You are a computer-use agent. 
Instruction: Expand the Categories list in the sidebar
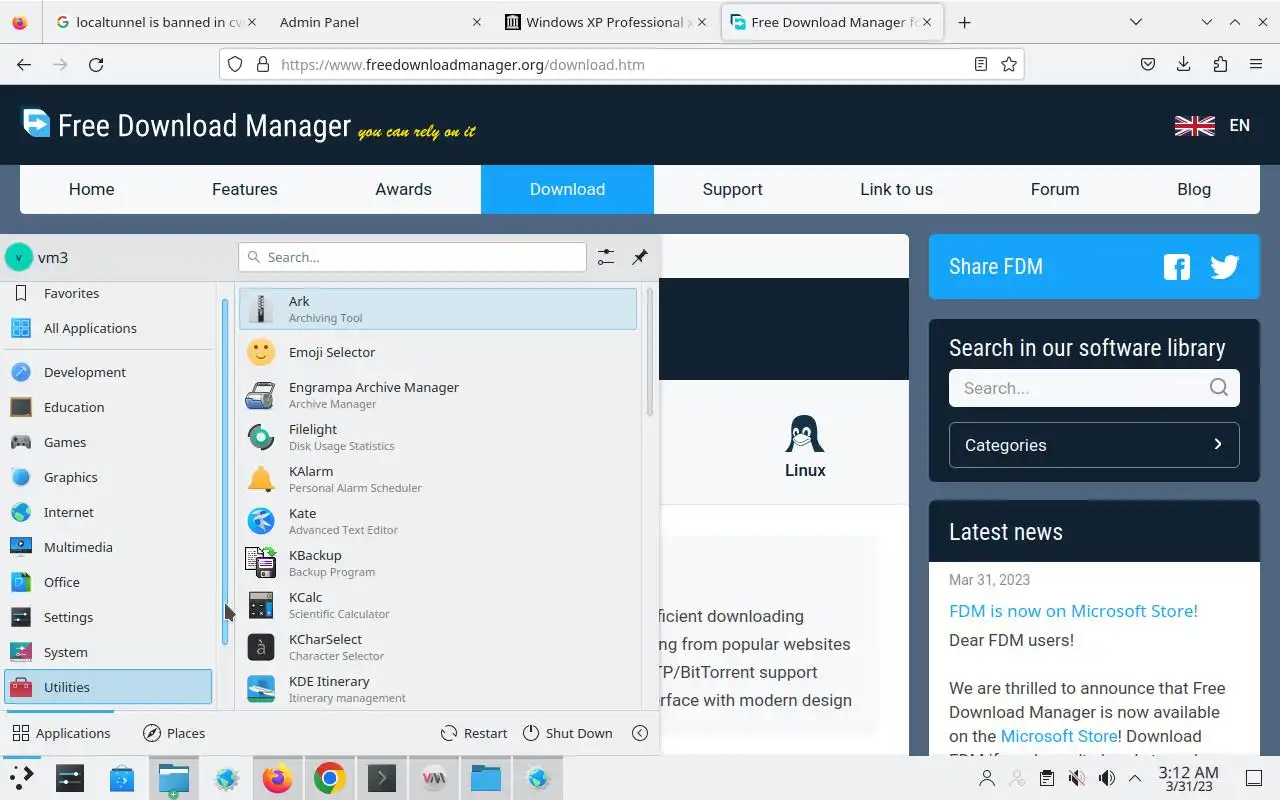coord(1094,445)
